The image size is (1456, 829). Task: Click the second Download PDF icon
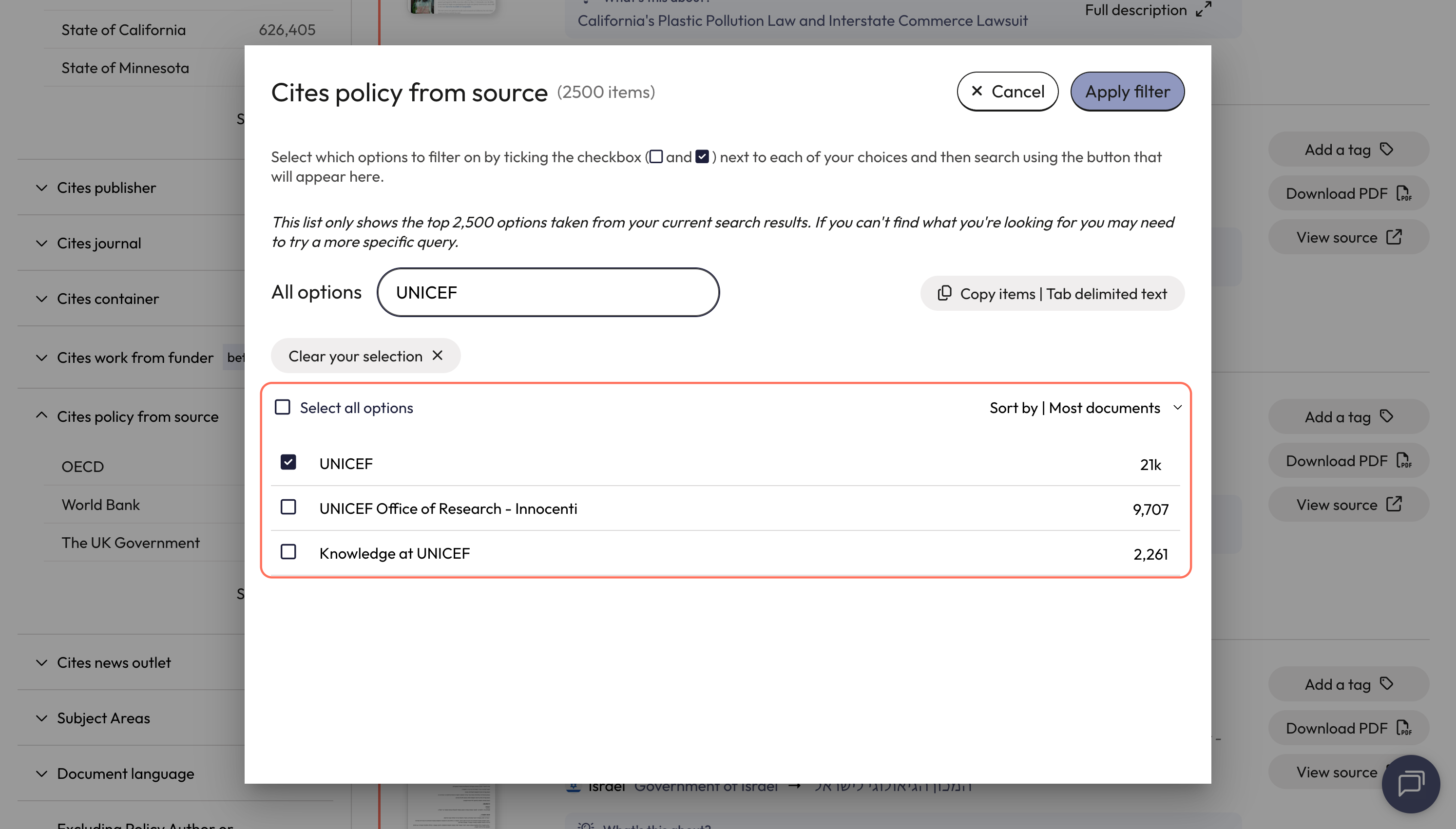[x=1404, y=461]
